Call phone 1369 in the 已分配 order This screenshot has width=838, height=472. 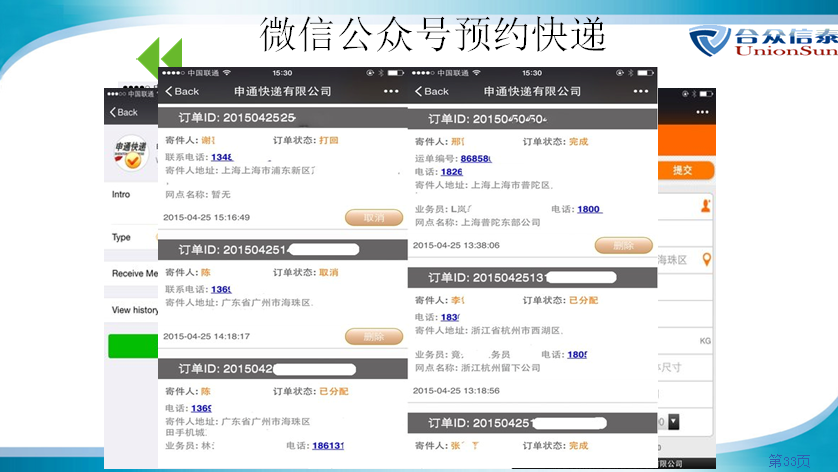[x=201, y=408]
